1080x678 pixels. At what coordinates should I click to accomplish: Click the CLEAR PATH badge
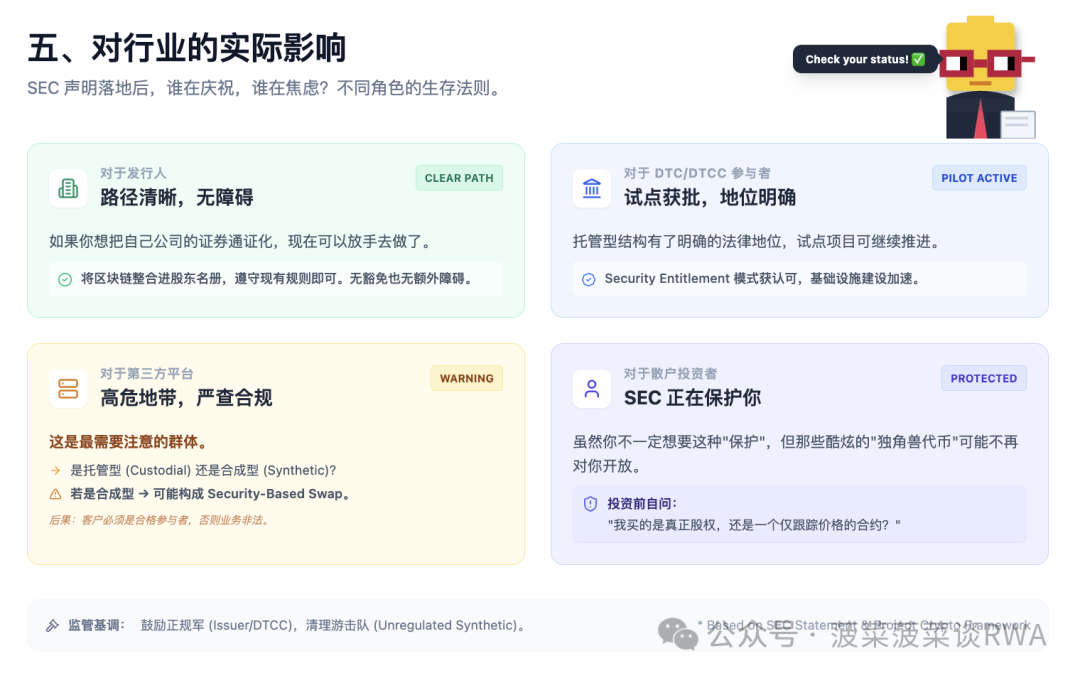[x=459, y=177]
